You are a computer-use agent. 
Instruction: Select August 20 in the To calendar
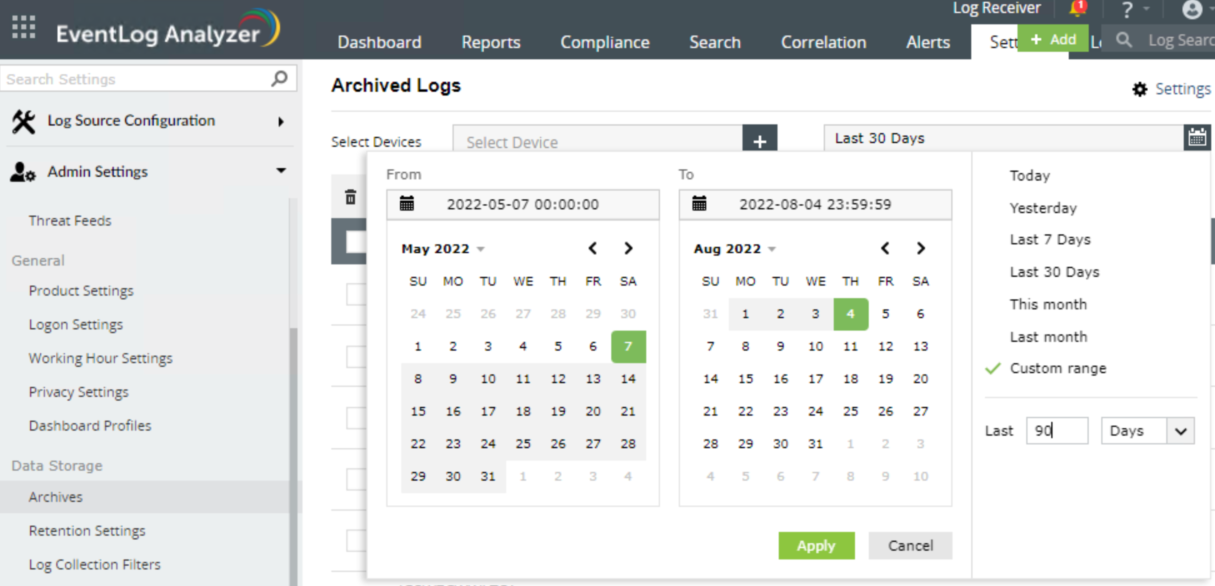[920, 379]
